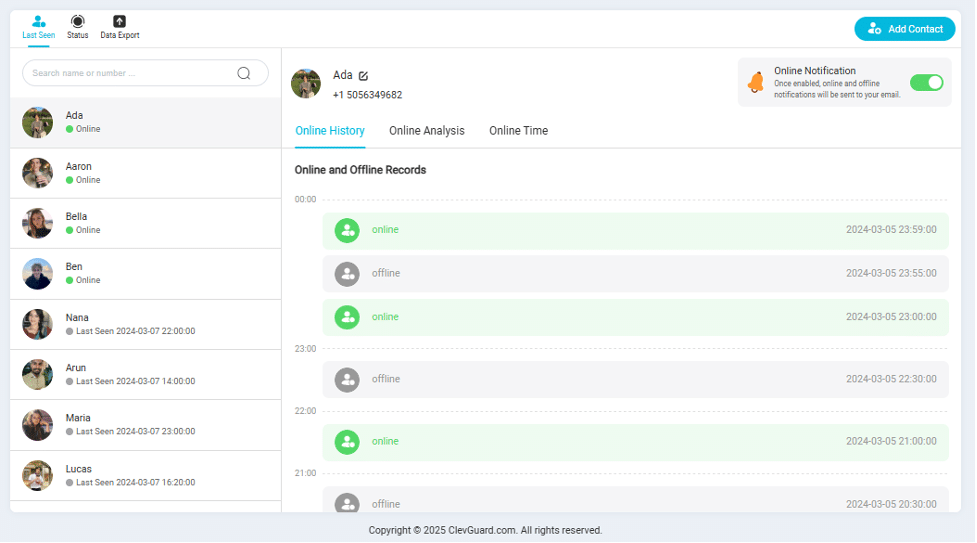Image resolution: width=977 pixels, height=543 pixels.
Task: Click the Add Contact button
Action: pyautogui.click(x=904, y=29)
